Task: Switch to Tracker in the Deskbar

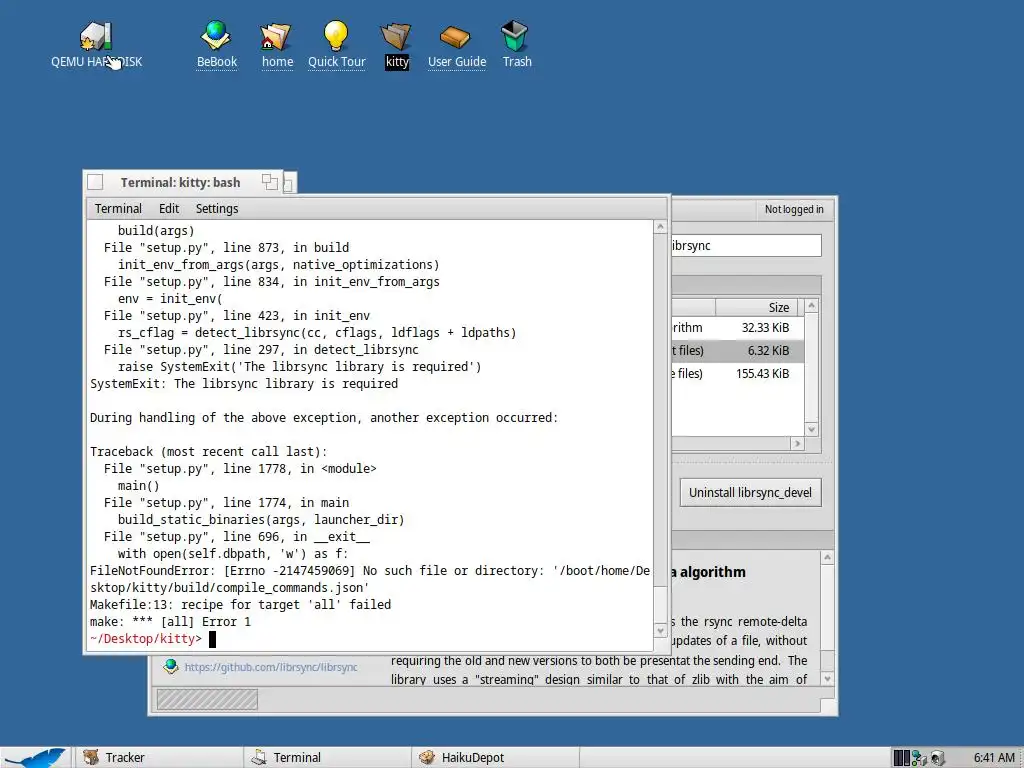Action: [158, 758]
